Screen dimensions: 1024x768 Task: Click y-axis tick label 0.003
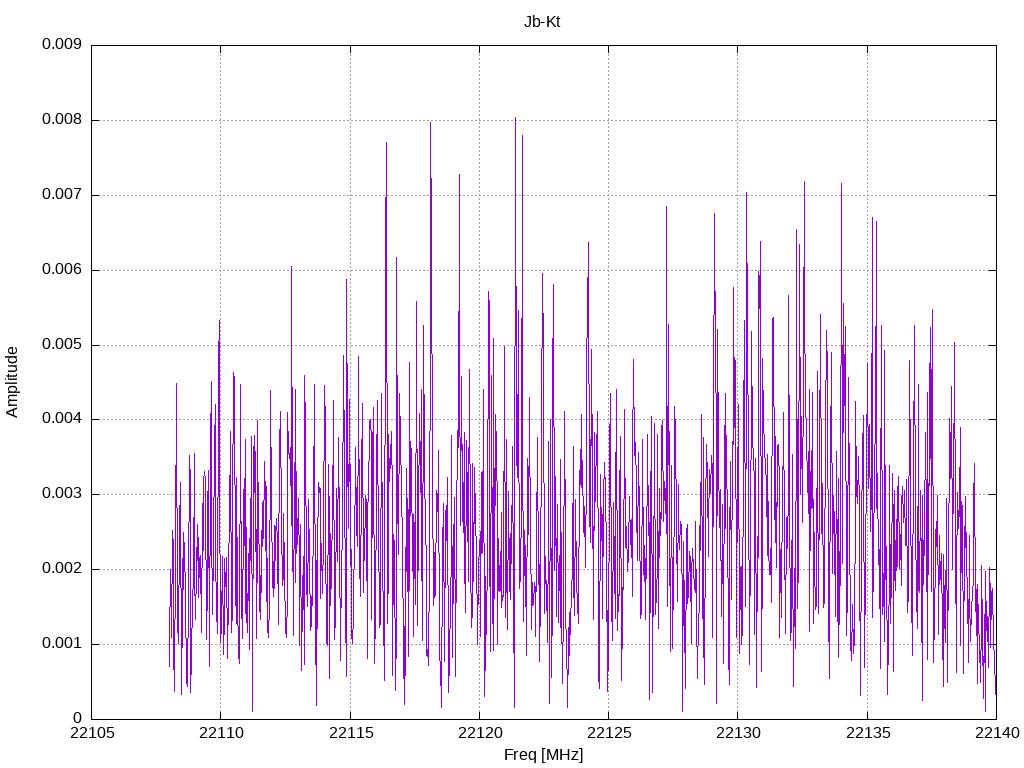[62, 494]
